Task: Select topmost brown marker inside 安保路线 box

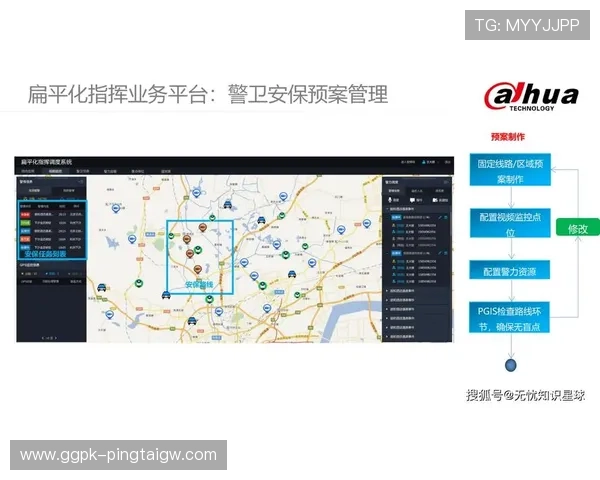Action: tap(203, 228)
